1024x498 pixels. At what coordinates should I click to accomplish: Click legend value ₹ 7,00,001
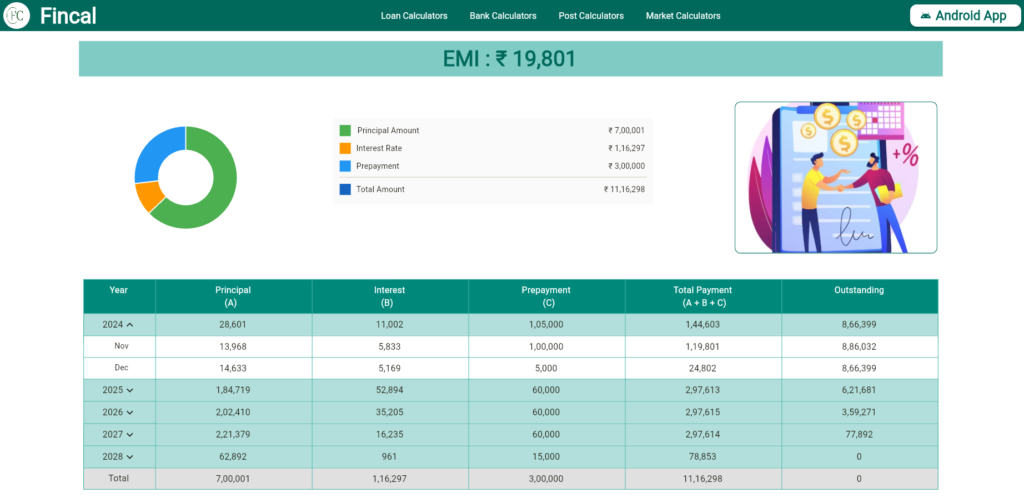(626, 131)
